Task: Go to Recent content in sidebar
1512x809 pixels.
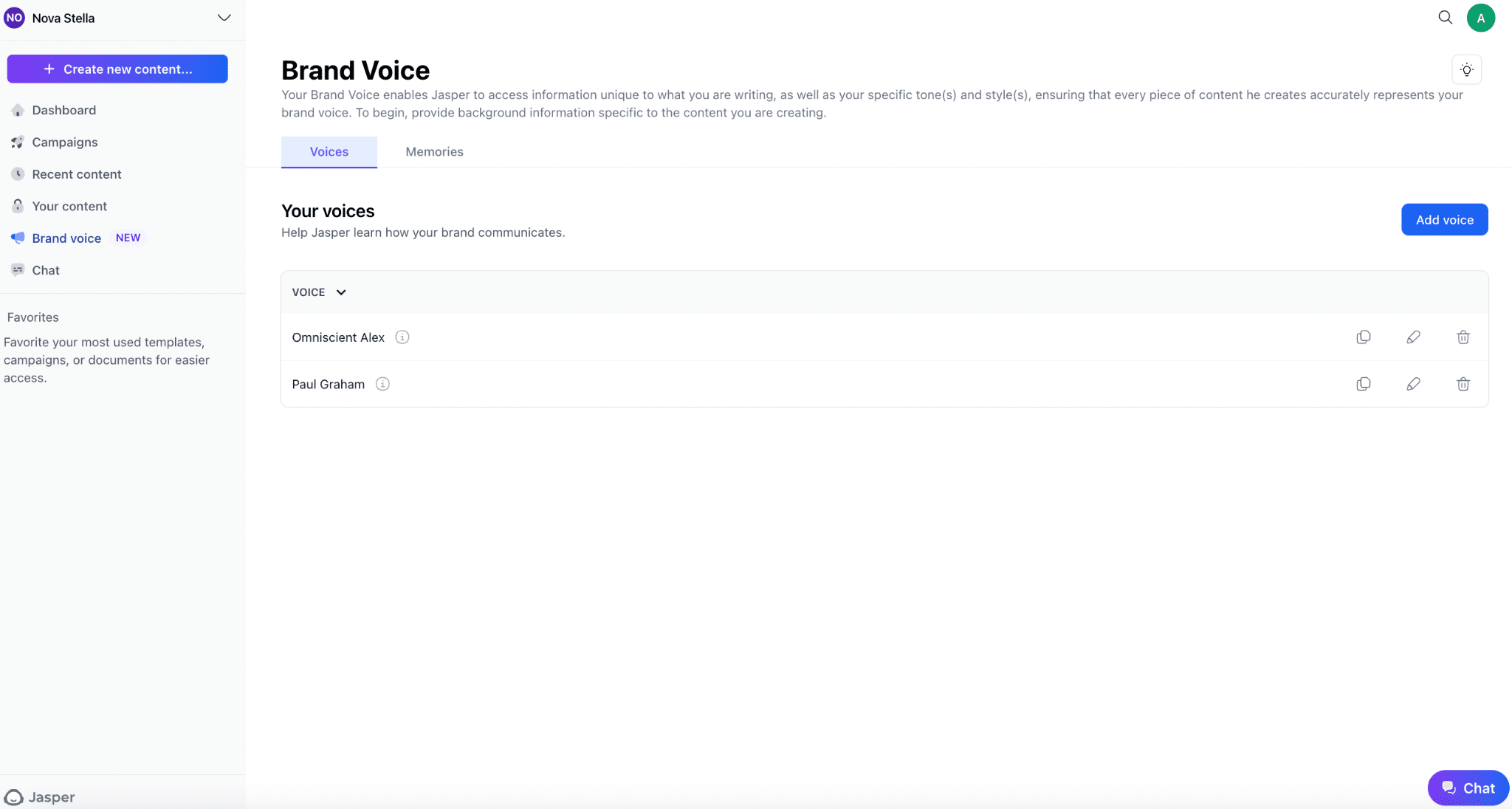Action: [x=76, y=174]
